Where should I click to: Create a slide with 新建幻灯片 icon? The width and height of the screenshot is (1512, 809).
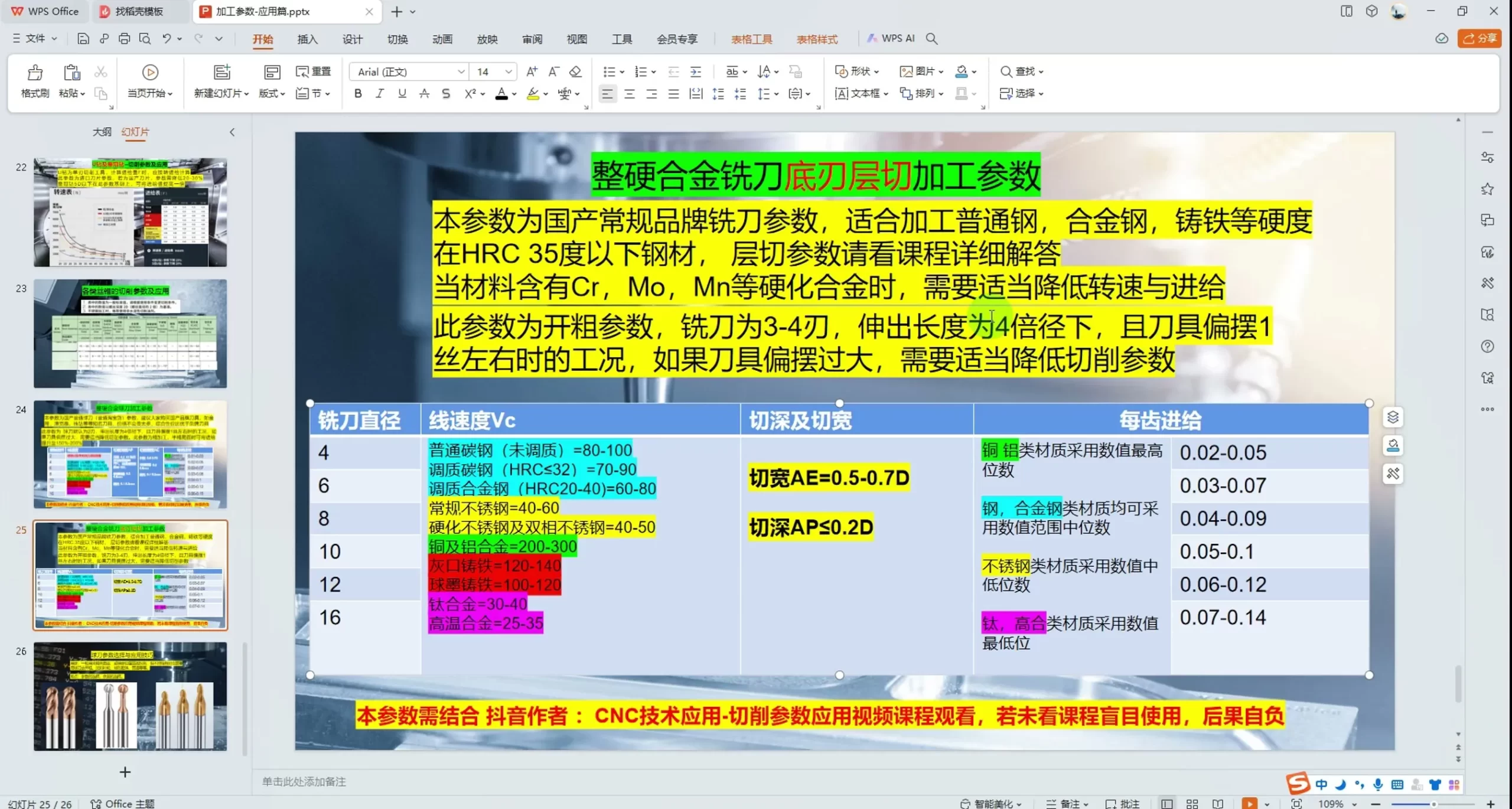221,71
